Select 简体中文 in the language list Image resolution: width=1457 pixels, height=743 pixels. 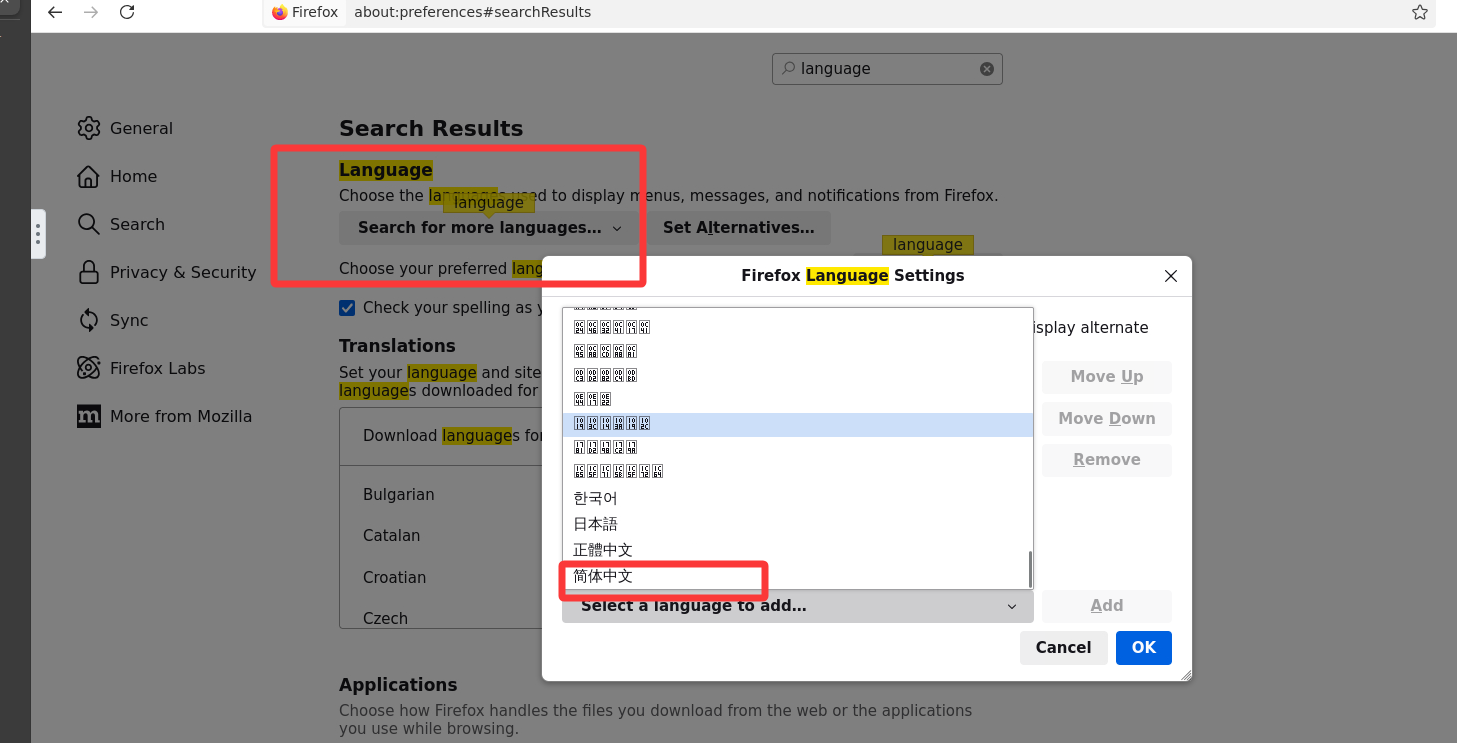tap(797, 577)
